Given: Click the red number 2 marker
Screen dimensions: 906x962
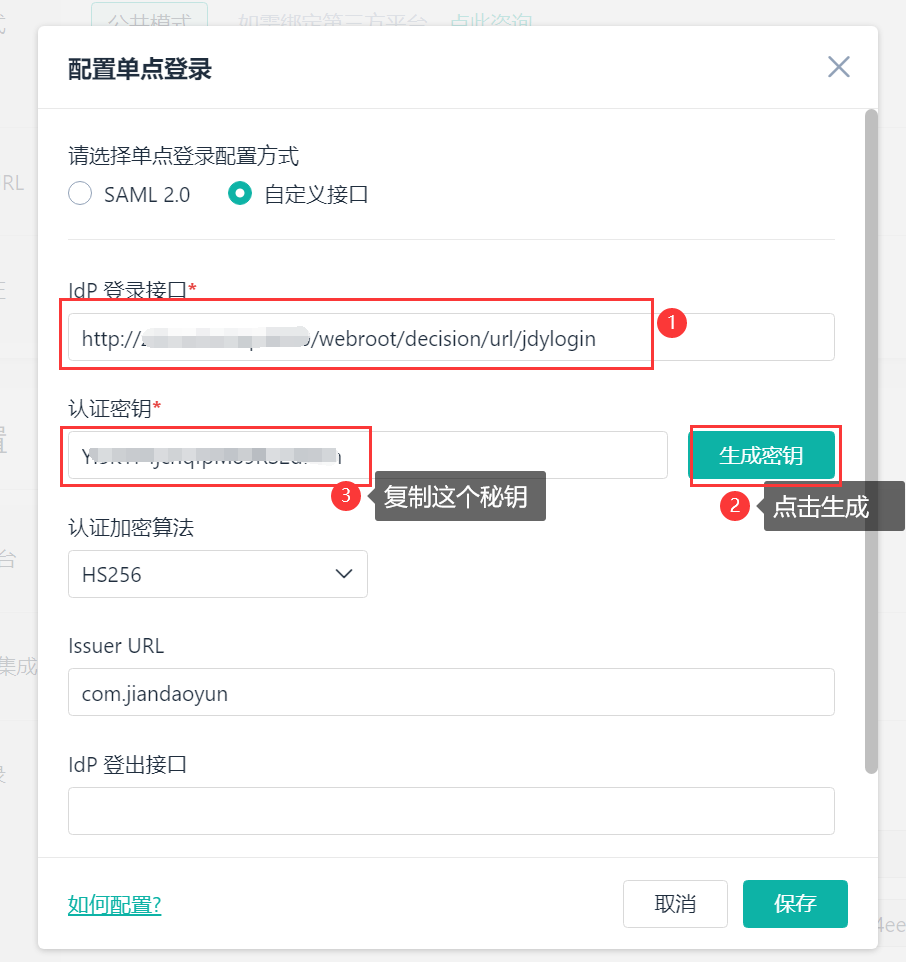Looking at the screenshot, I should pos(735,506).
